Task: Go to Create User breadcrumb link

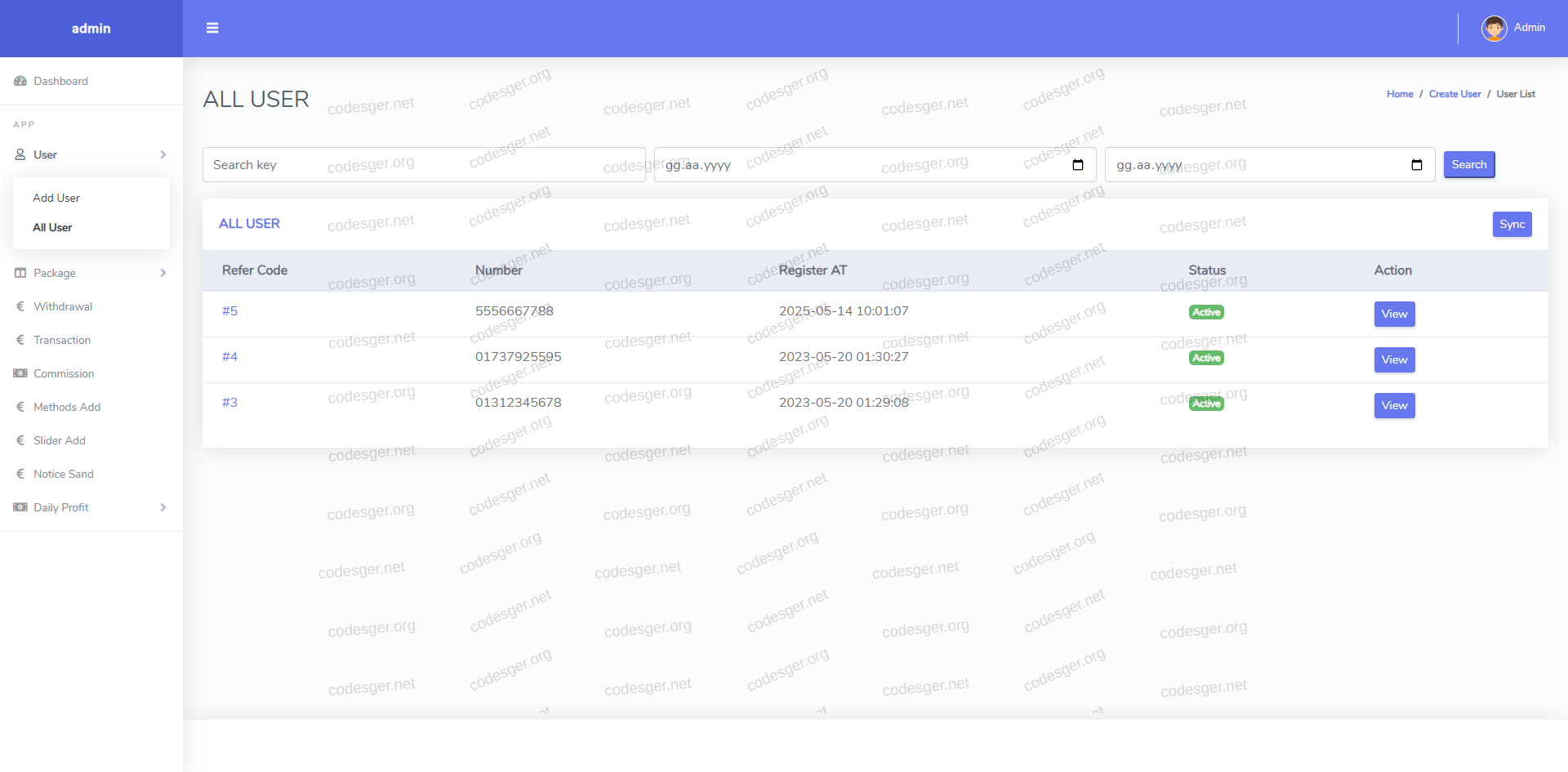Action: coord(1454,94)
